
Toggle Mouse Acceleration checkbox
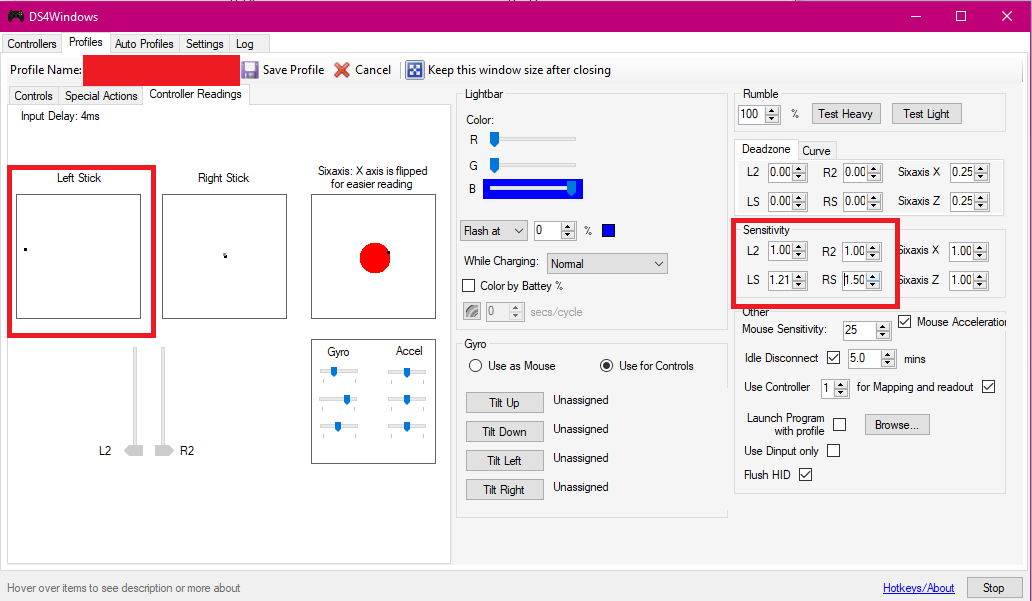[x=904, y=322]
